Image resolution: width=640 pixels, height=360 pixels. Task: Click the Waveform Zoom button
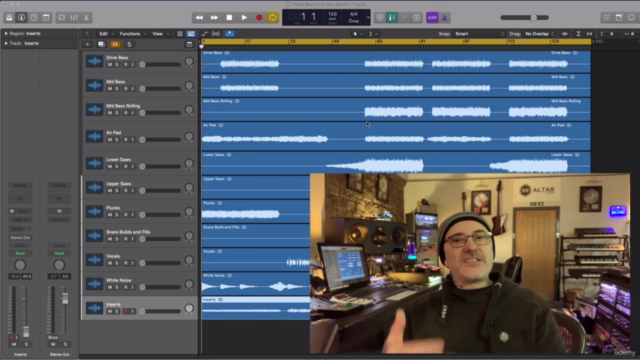tap(565, 34)
